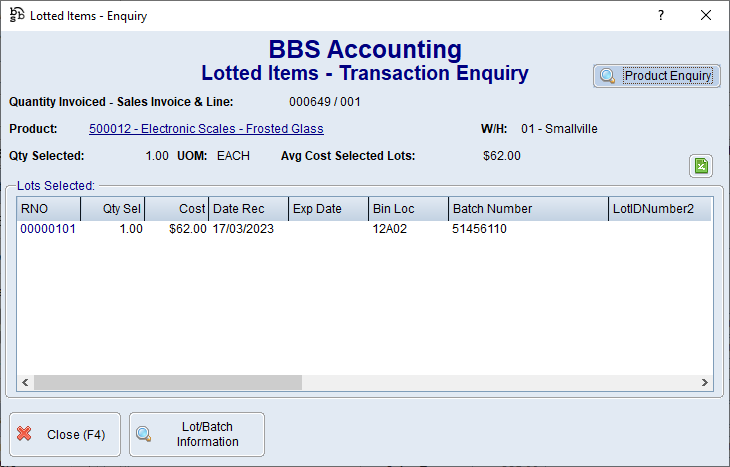The height and width of the screenshot is (467, 730).
Task: Open Product Enquiry
Action: [656, 76]
